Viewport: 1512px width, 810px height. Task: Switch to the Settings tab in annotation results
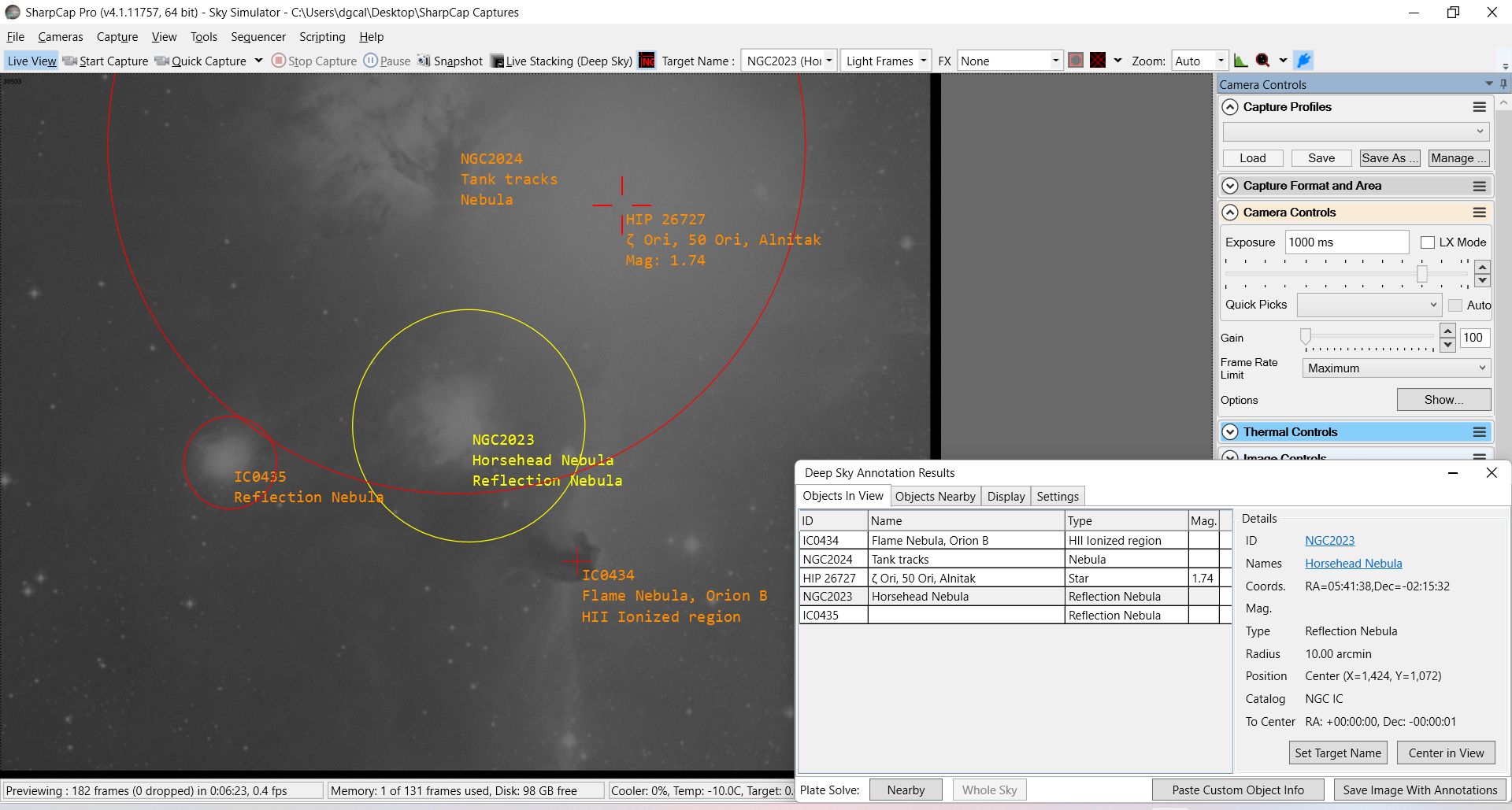pos(1058,497)
